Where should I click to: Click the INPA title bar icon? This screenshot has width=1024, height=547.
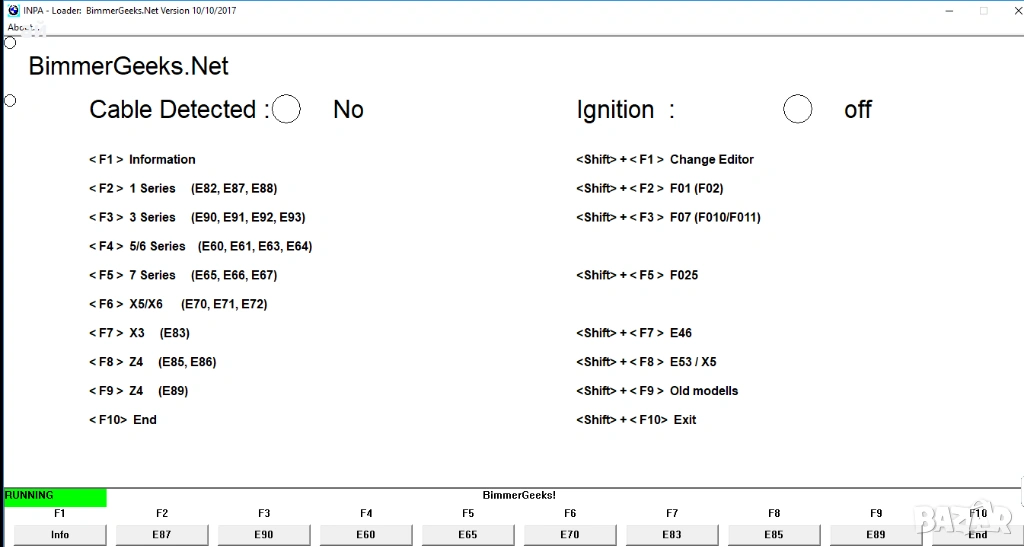tap(13, 10)
